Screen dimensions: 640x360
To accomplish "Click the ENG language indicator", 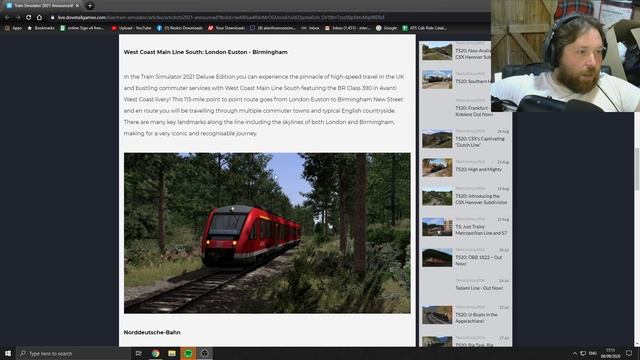I will pyautogui.click(x=593, y=353).
